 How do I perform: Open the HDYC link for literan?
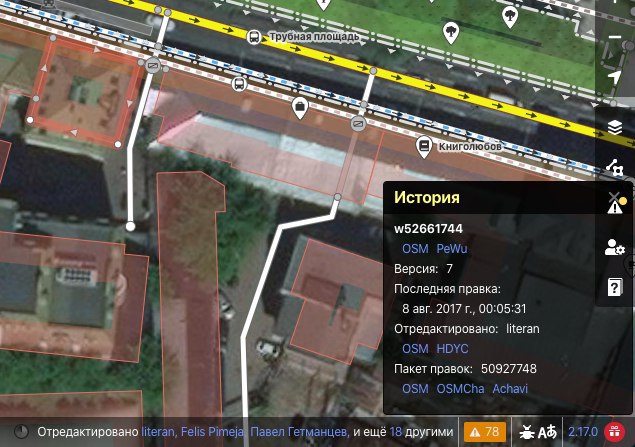(452, 349)
